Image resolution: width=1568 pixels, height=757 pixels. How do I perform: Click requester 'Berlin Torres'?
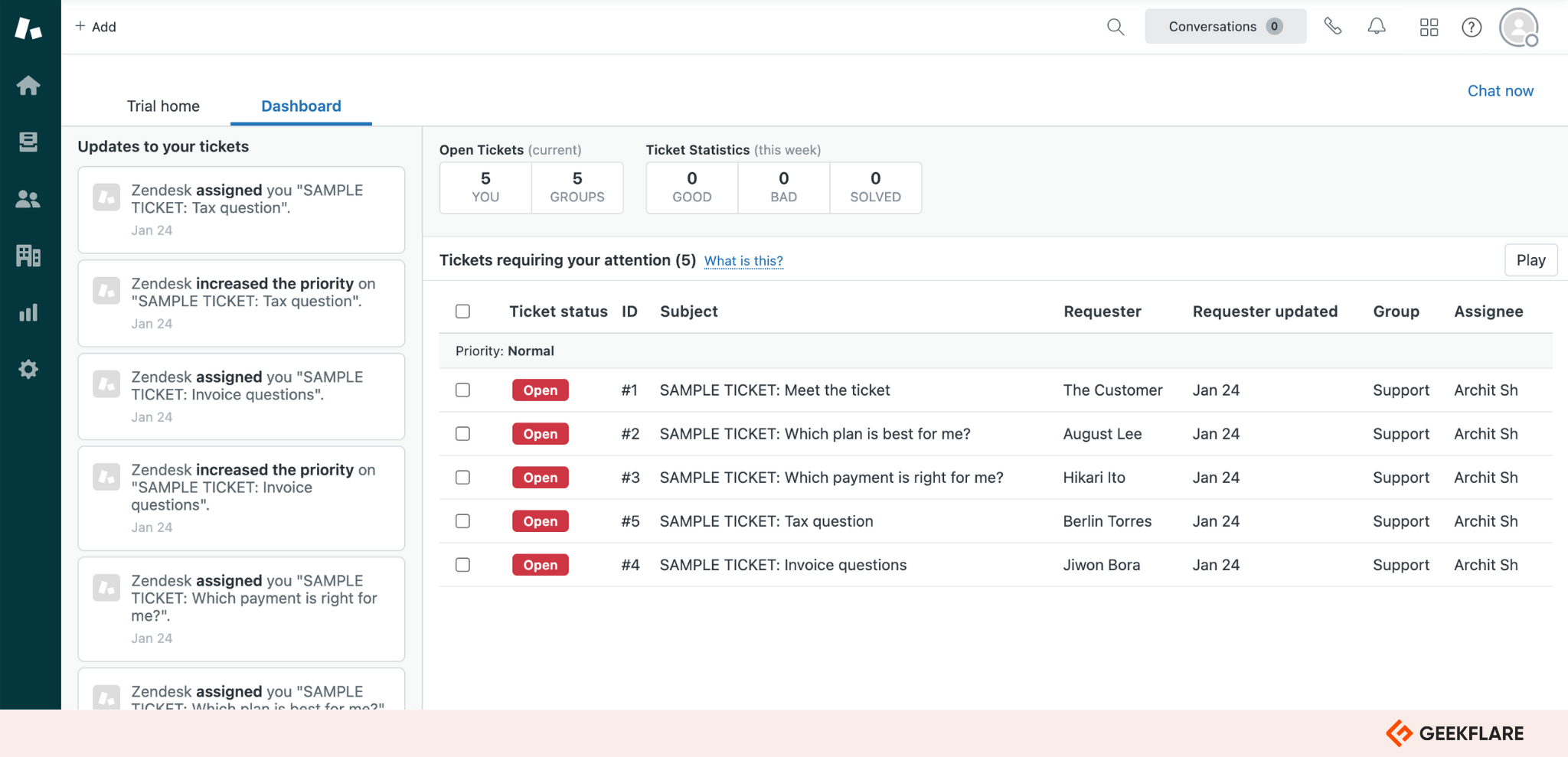pos(1107,521)
